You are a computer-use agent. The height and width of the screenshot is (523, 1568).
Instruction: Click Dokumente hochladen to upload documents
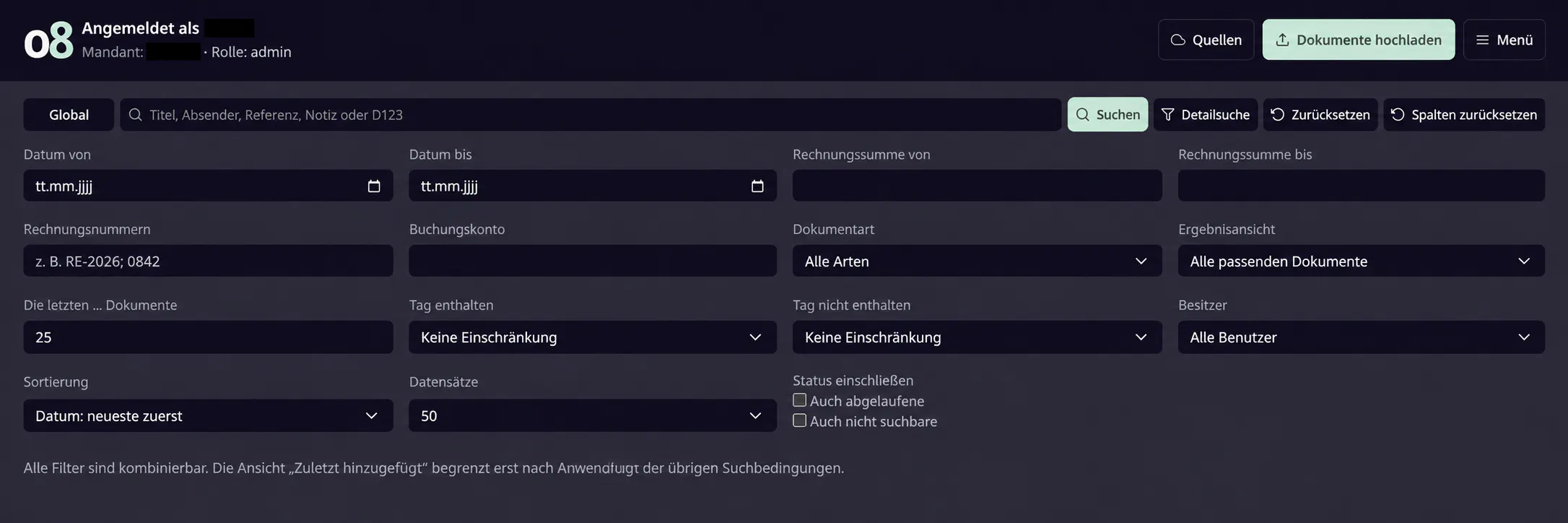coord(1359,40)
